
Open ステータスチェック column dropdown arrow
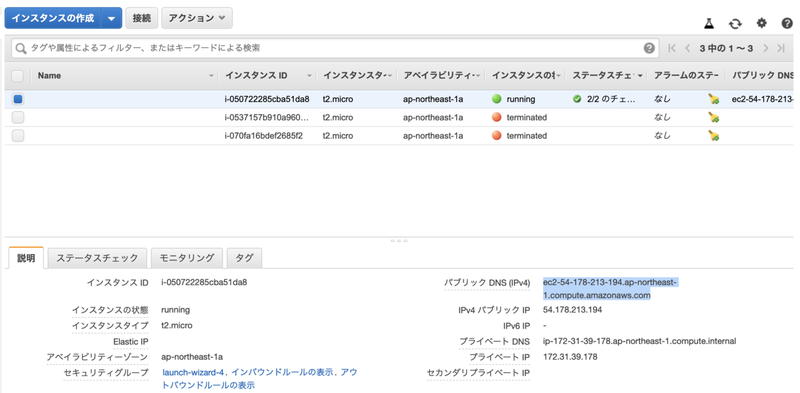point(640,76)
